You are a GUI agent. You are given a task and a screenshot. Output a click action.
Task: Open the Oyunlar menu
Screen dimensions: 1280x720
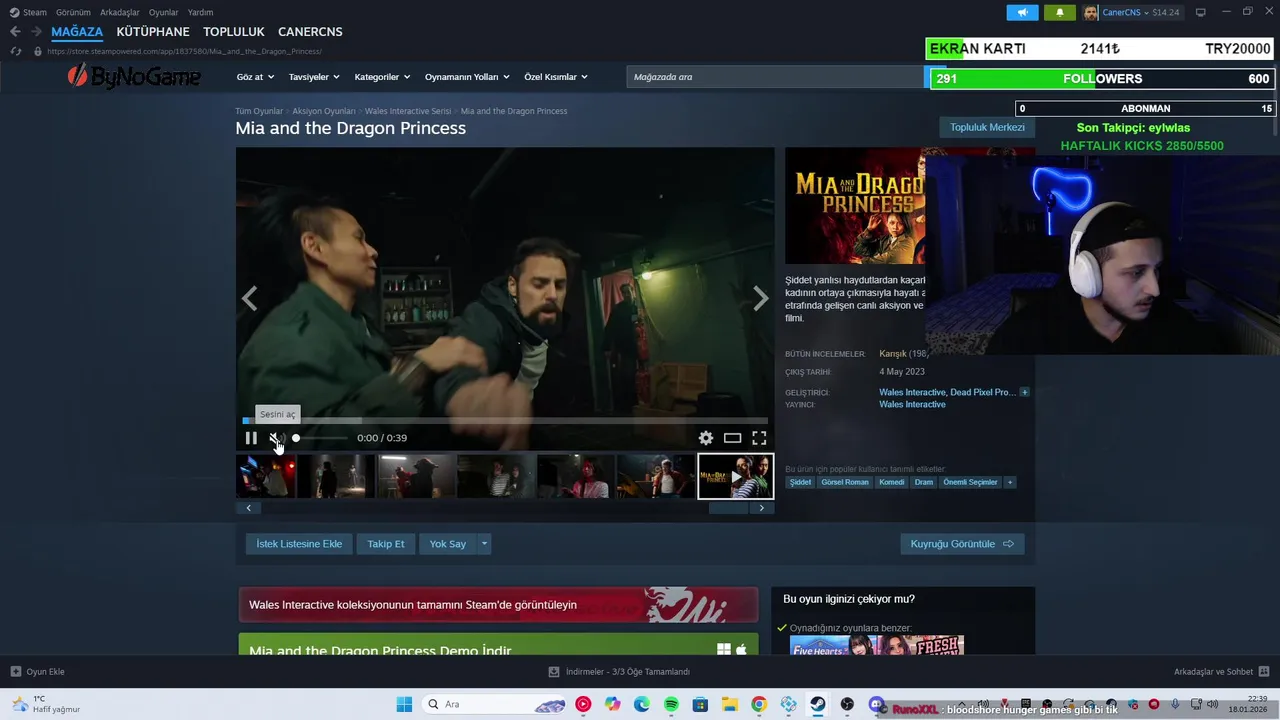pyautogui.click(x=164, y=12)
